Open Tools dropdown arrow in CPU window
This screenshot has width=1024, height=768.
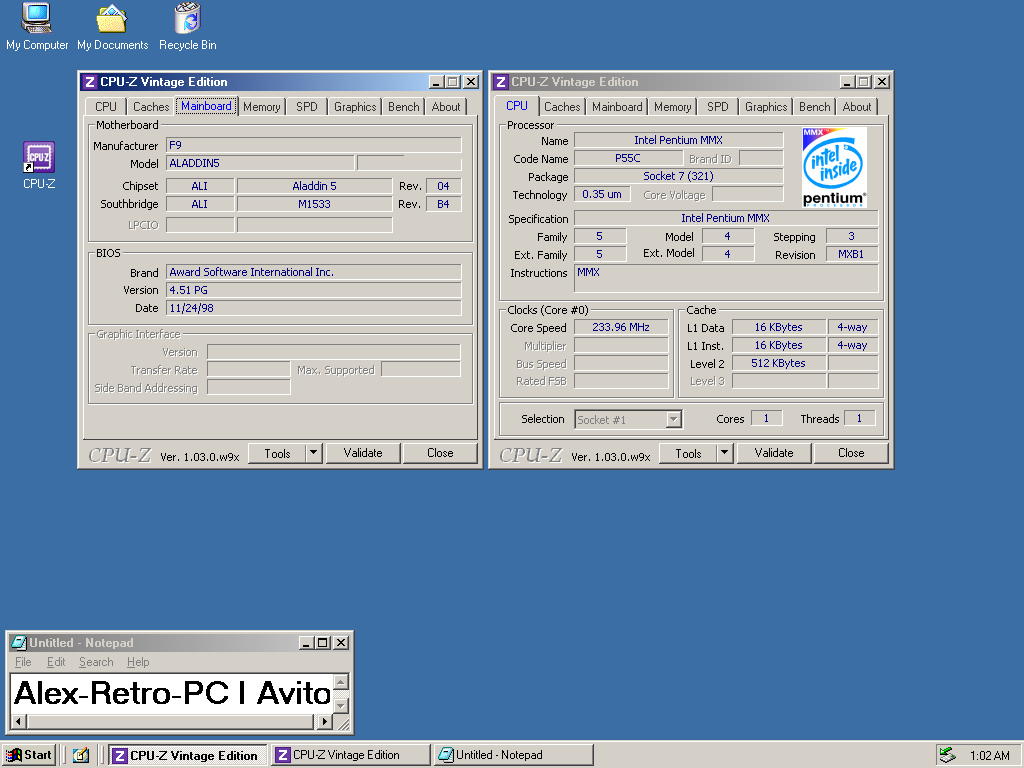724,453
